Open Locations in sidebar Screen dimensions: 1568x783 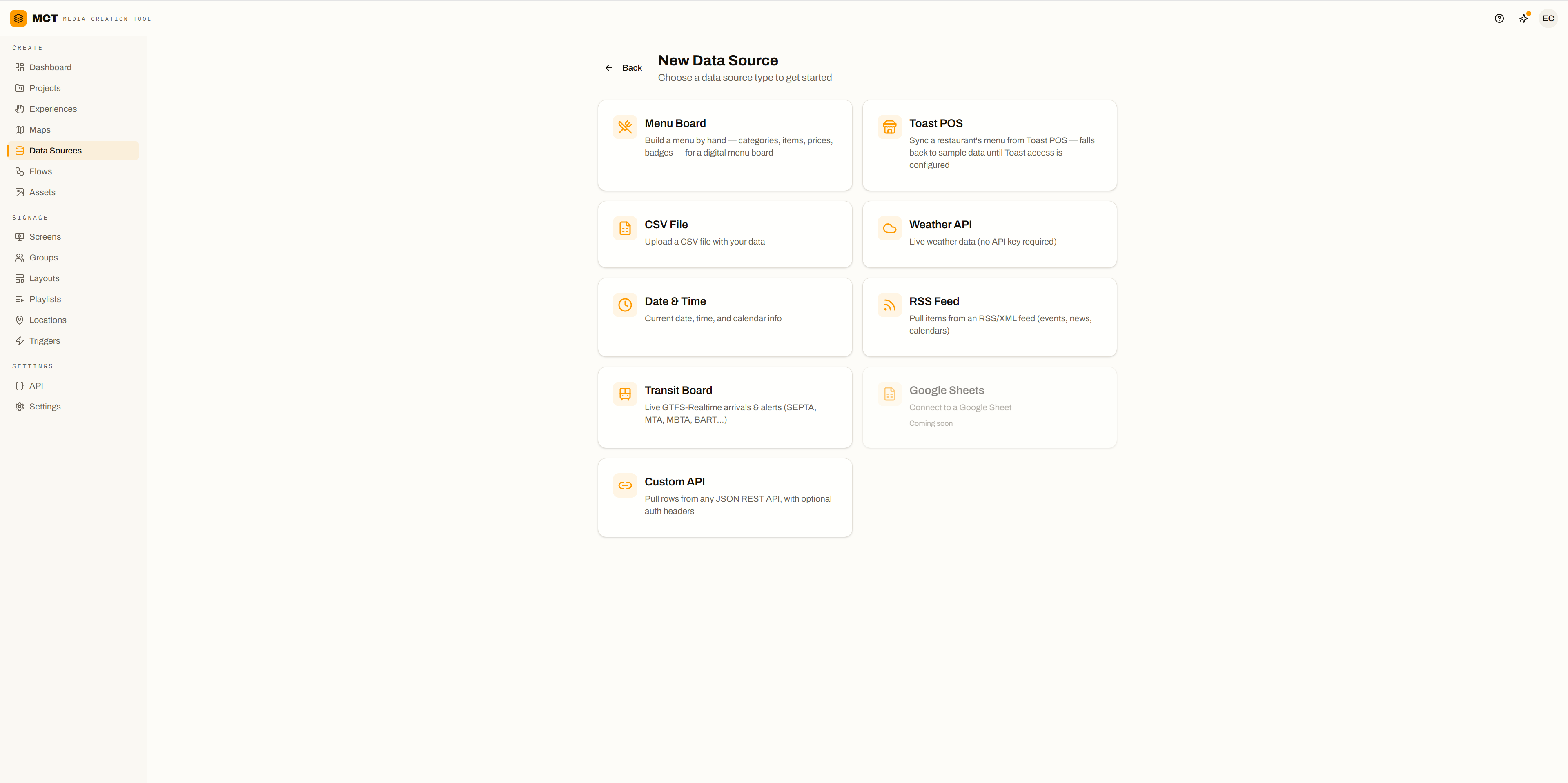coord(73,320)
